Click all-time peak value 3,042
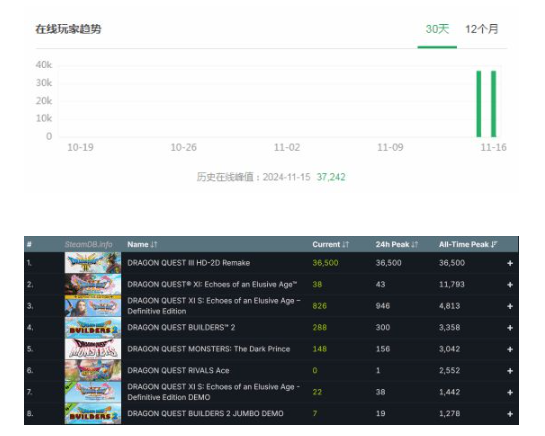Image resolution: width=545 pixels, height=436 pixels. pyautogui.click(x=449, y=349)
